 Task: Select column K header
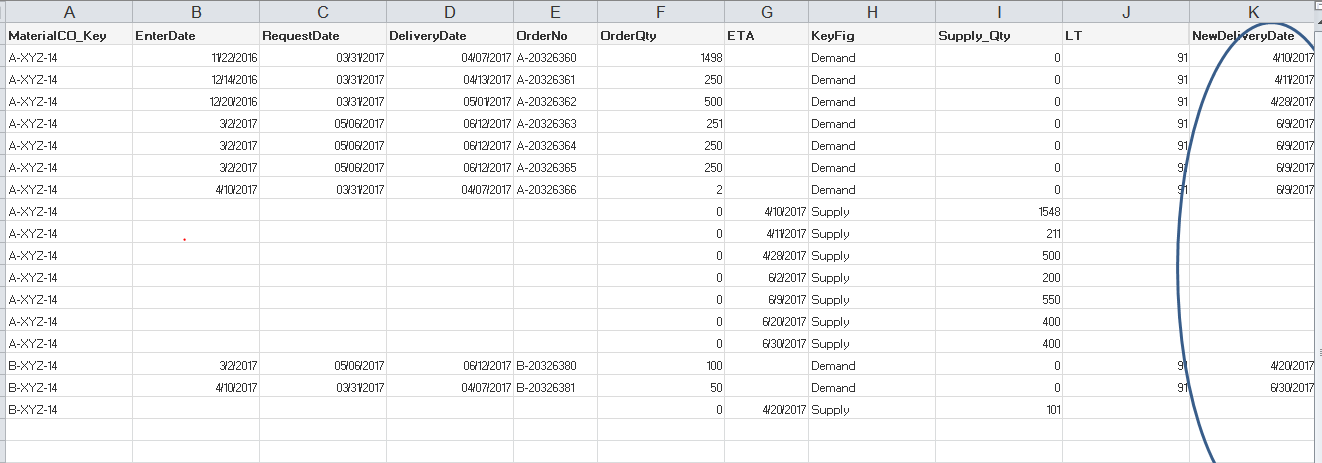[1253, 12]
